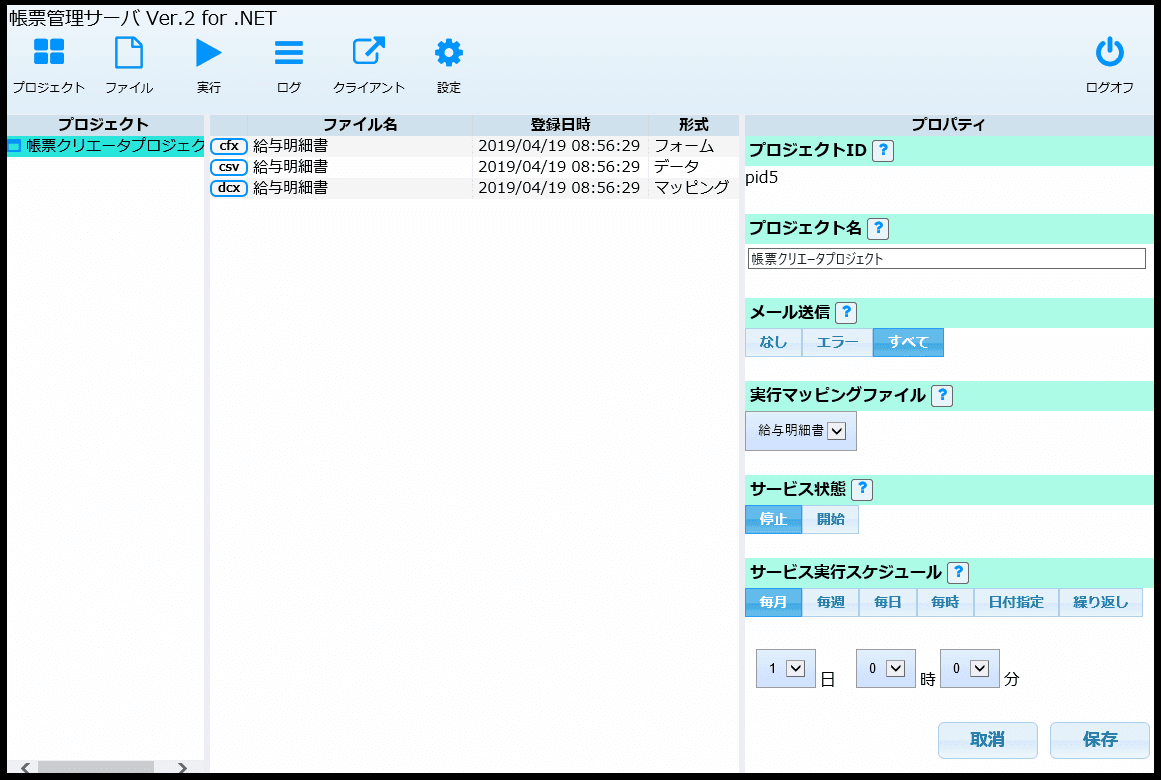Screen dimensions: 1161x780
Task: Click the プロパティ panel header
Action: (x=948, y=124)
